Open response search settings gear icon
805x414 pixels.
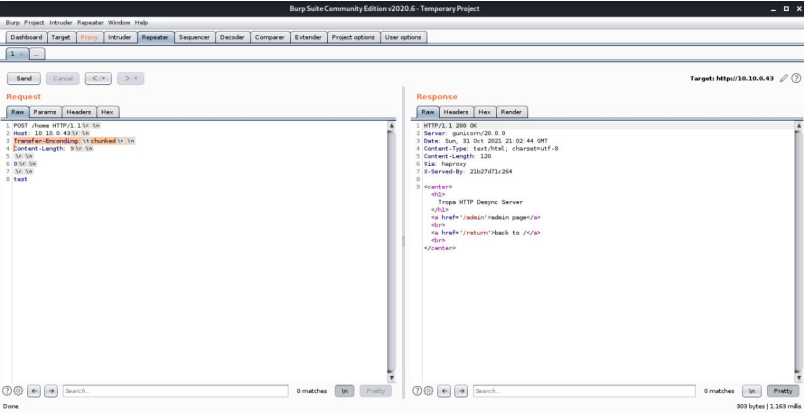pyautogui.click(x=430, y=390)
